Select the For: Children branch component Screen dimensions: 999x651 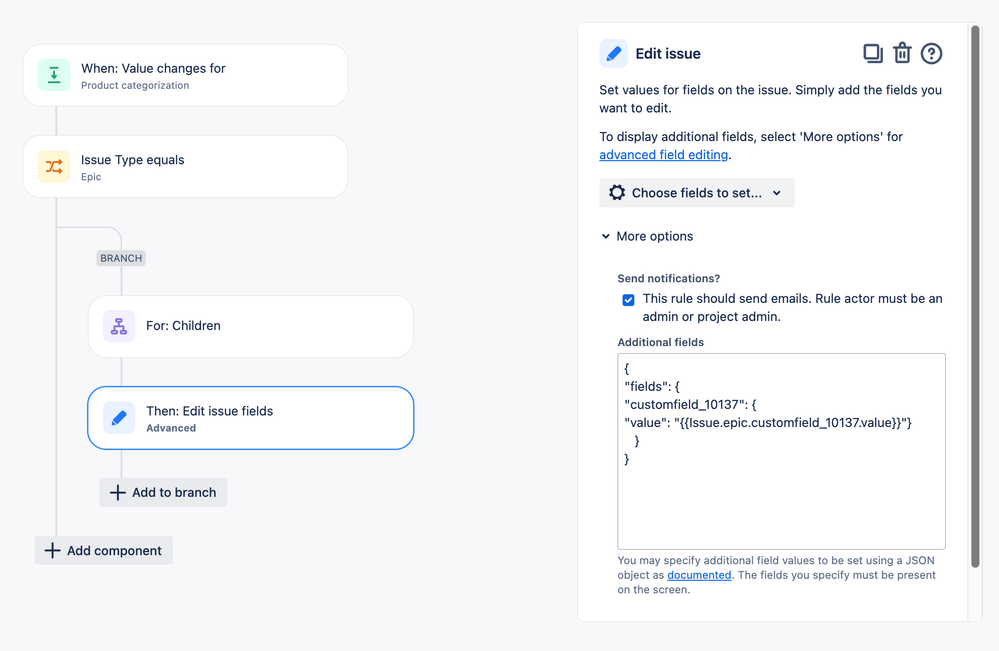(250, 326)
